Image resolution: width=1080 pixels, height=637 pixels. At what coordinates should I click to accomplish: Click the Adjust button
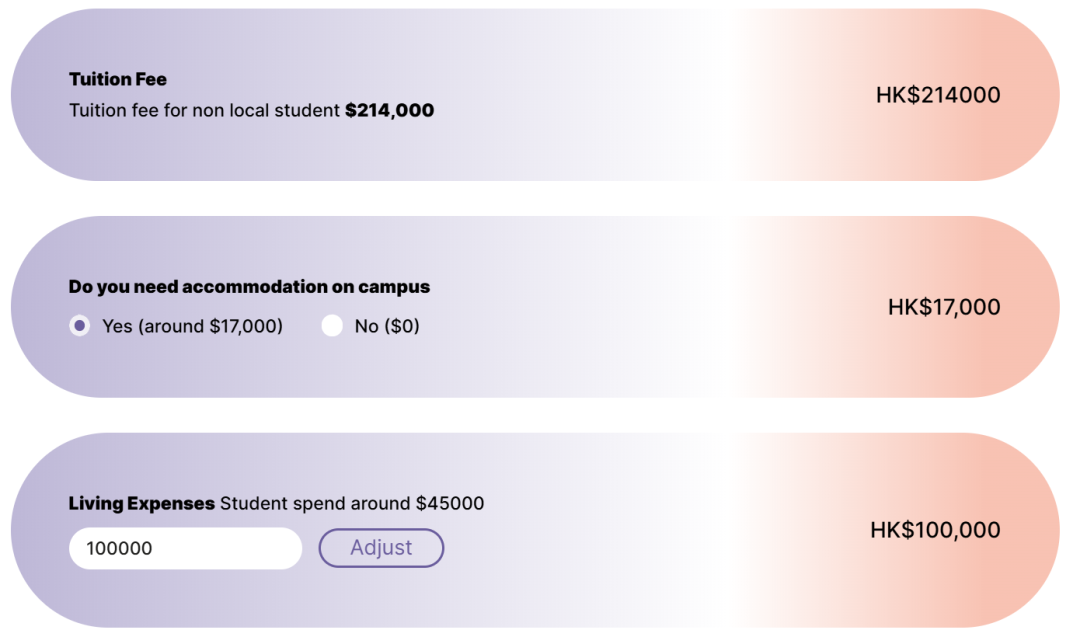[x=381, y=548]
